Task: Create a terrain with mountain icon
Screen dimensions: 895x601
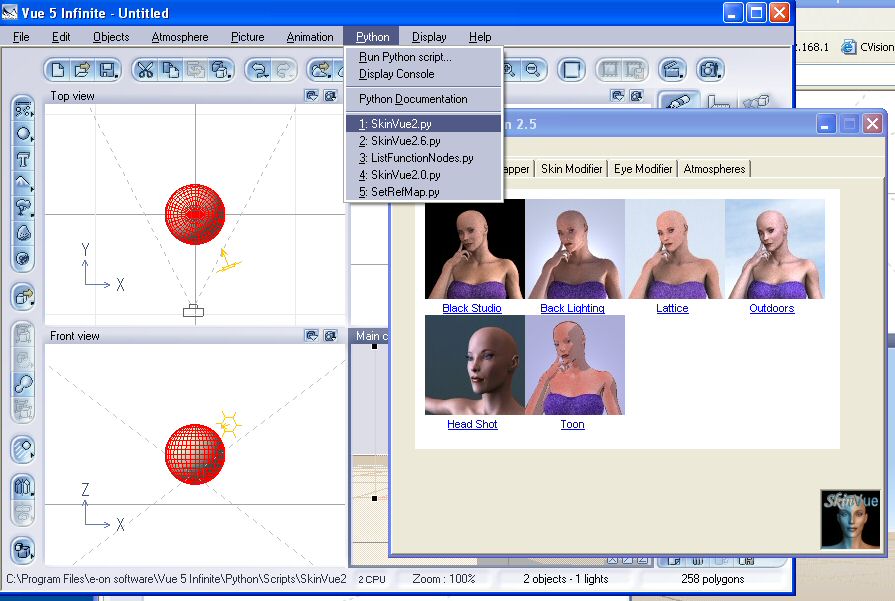Action: [x=23, y=183]
